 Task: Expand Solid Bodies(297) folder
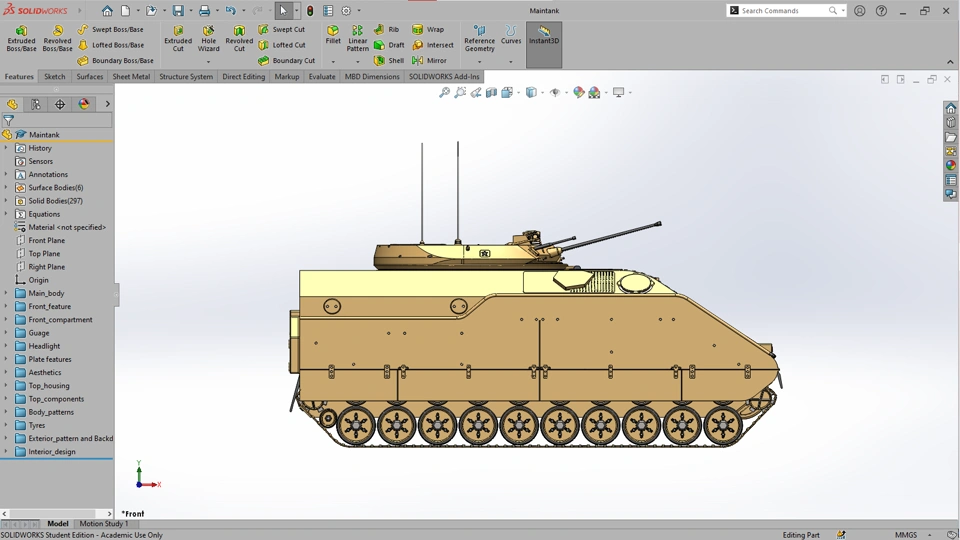click(x=6, y=201)
